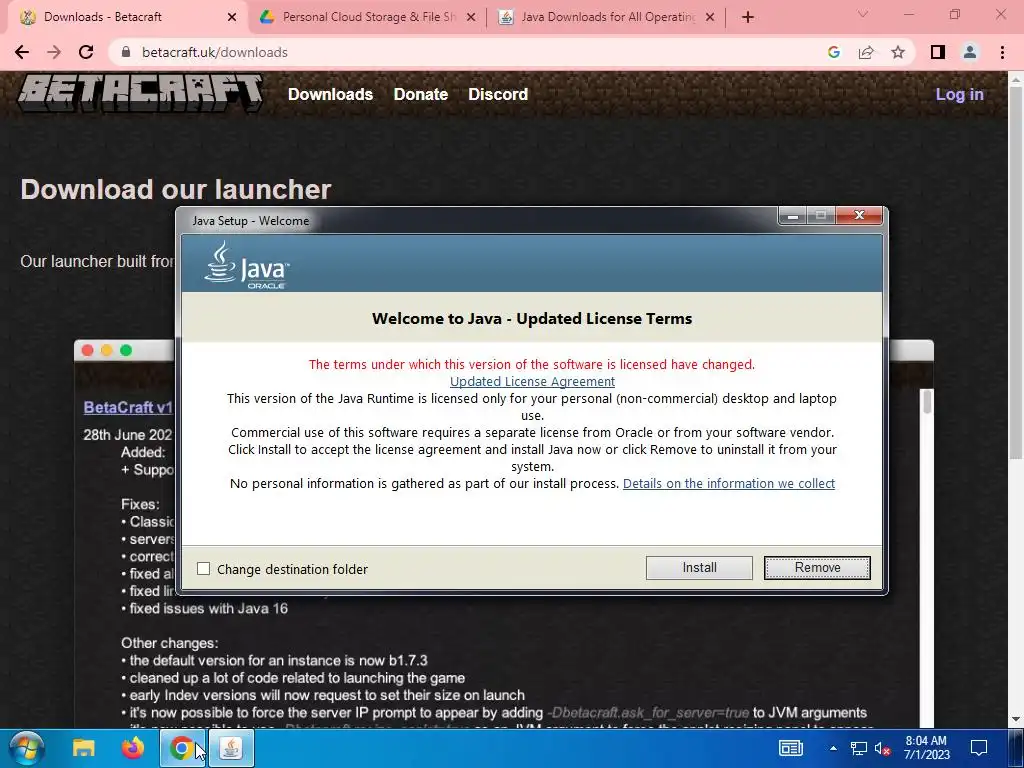Click the lock icon in the address bar
This screenshot has width=1024, height=768.
127,52
